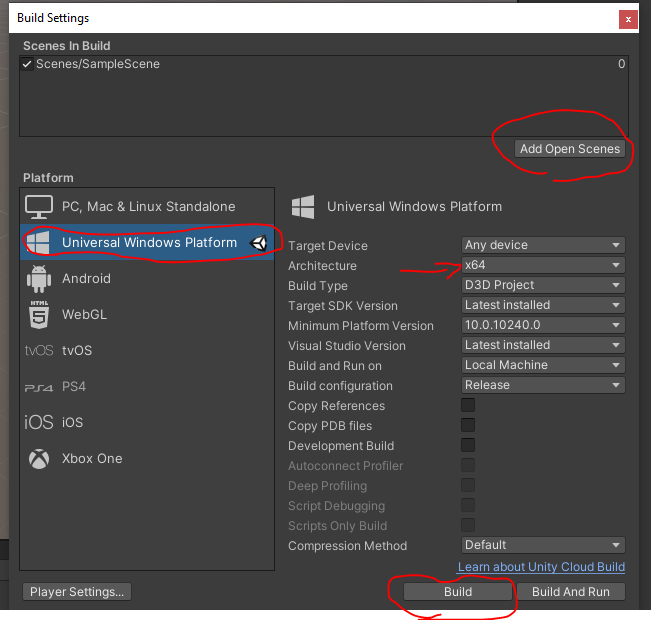Open the Target SDK Version dropdown
This screenshot has width=651, height=620.
point(543,305)
